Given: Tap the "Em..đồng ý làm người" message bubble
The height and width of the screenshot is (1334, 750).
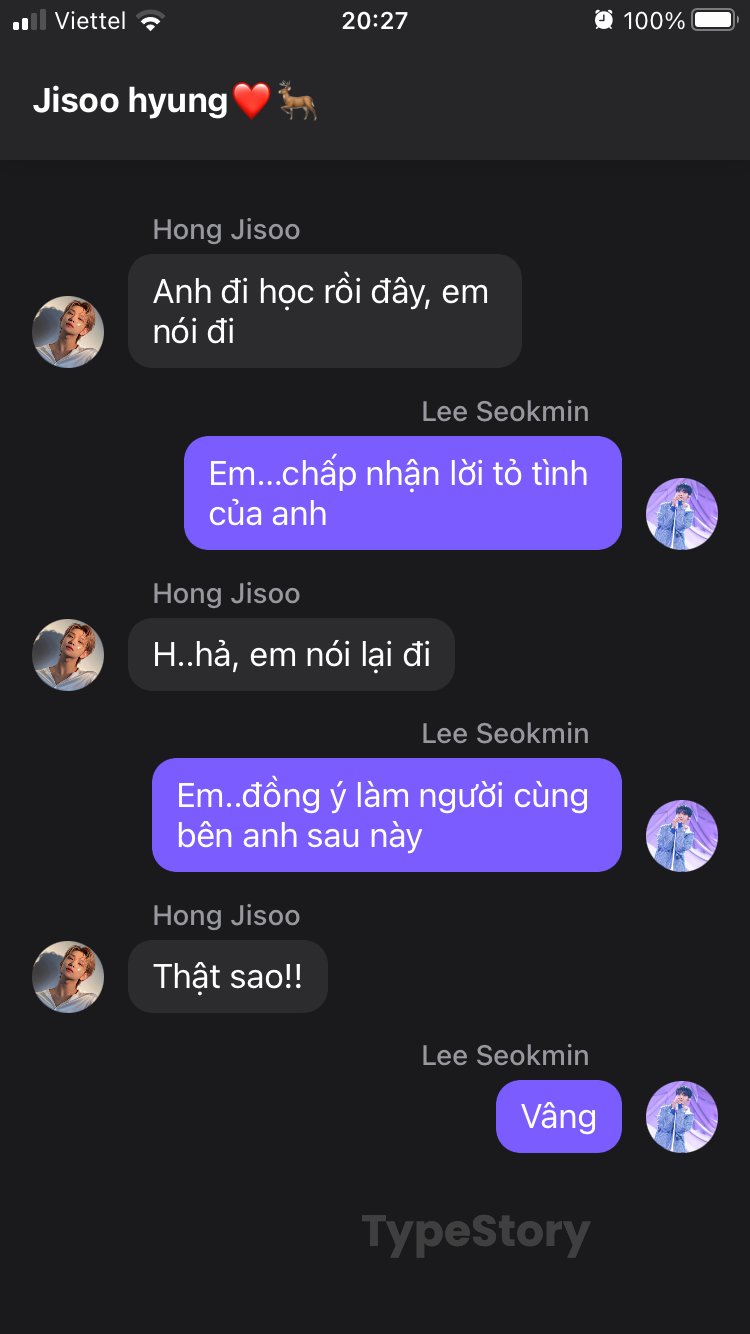Looking at the screenshot, I should pos(386,815).
